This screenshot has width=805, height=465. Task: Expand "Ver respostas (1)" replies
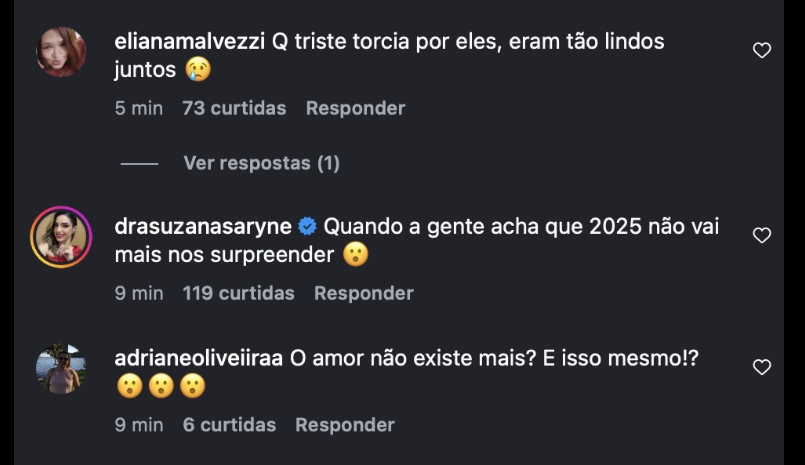[261, 163]
